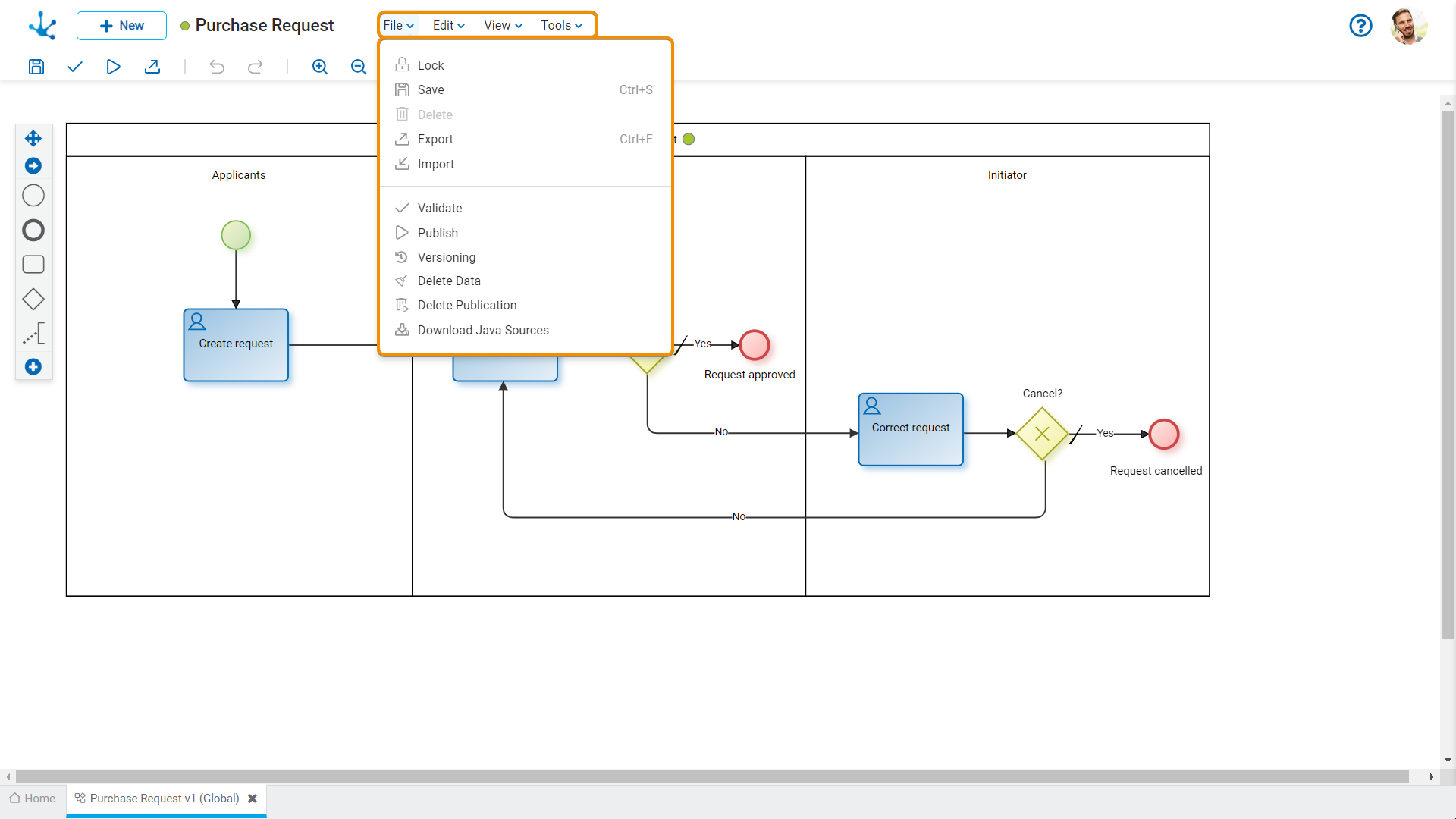Select Download Java Sources option
The width and height of the screenshot is (1456, 819).
pos(483,329)
